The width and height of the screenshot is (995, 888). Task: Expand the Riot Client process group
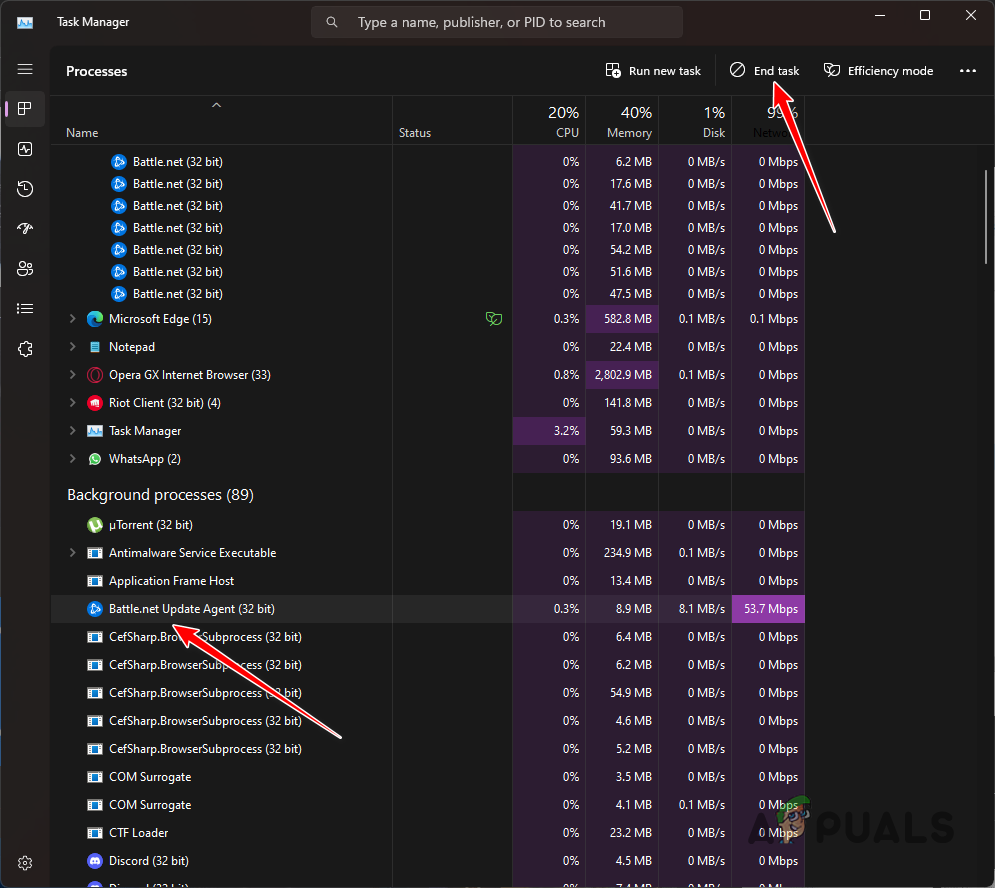point(72,403)
